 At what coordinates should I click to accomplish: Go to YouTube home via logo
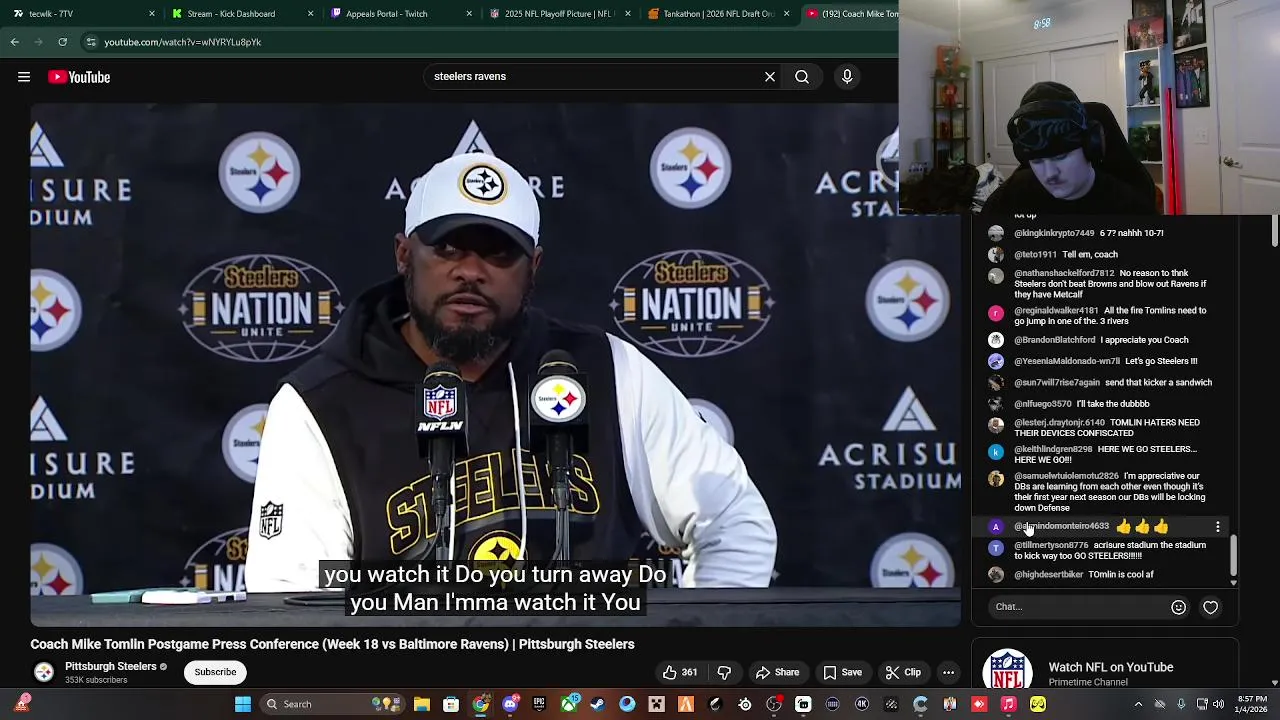(x=79, y=77)
